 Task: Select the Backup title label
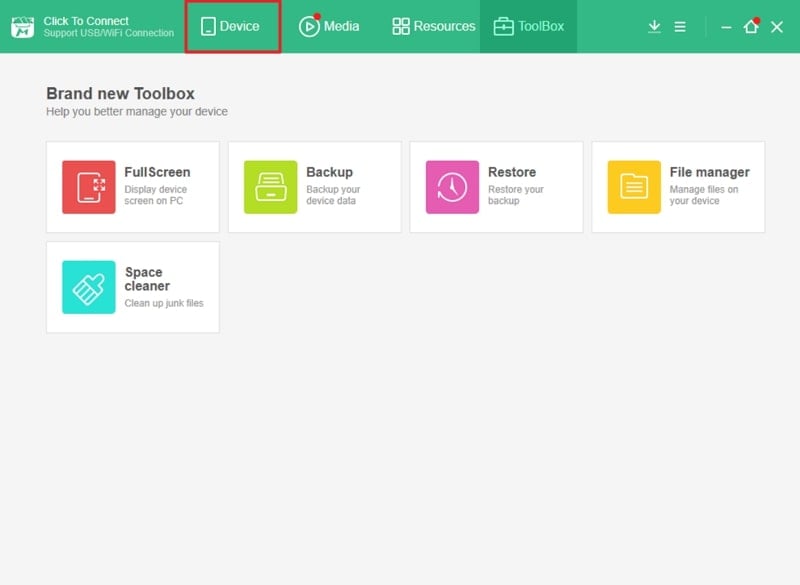point(330,172)
